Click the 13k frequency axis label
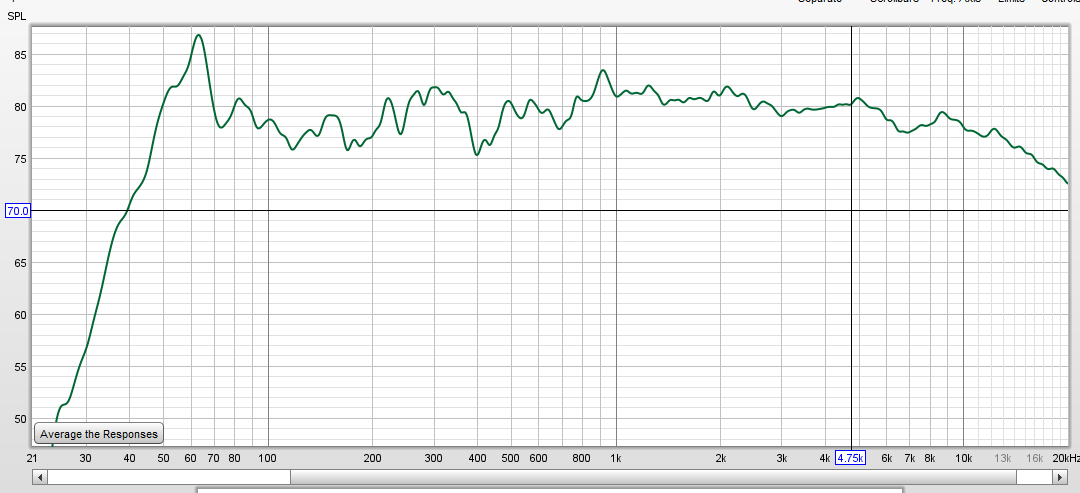The image size is (1080, 493). click(1003, 459)
